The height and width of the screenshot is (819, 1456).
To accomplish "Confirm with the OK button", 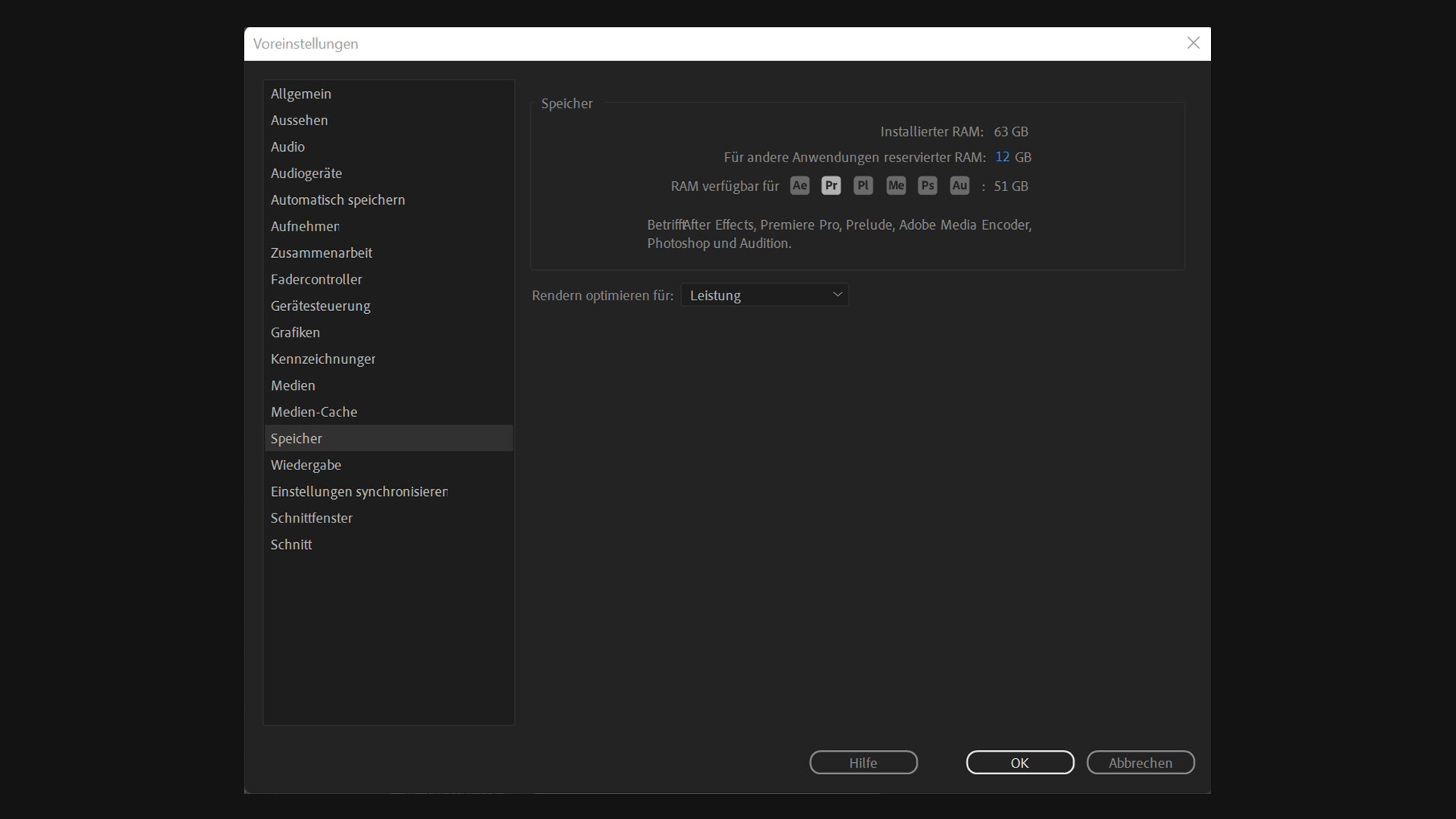I will tap(1019, 763).
